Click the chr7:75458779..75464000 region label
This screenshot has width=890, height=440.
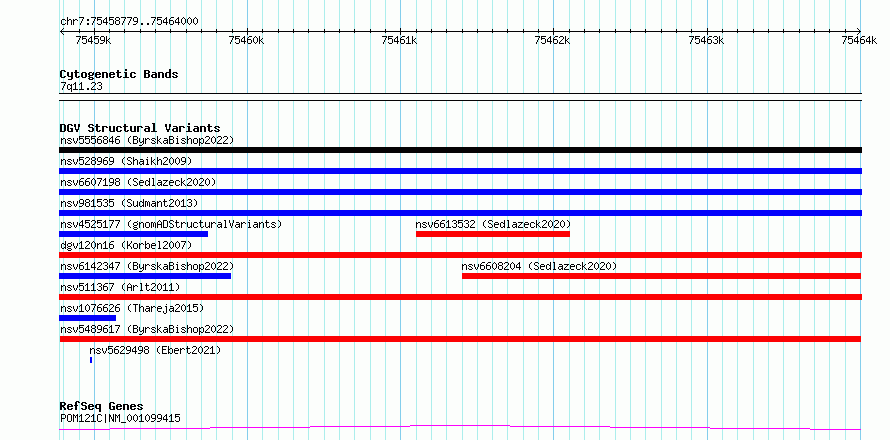pyautogui.click(x=129, y=22)
